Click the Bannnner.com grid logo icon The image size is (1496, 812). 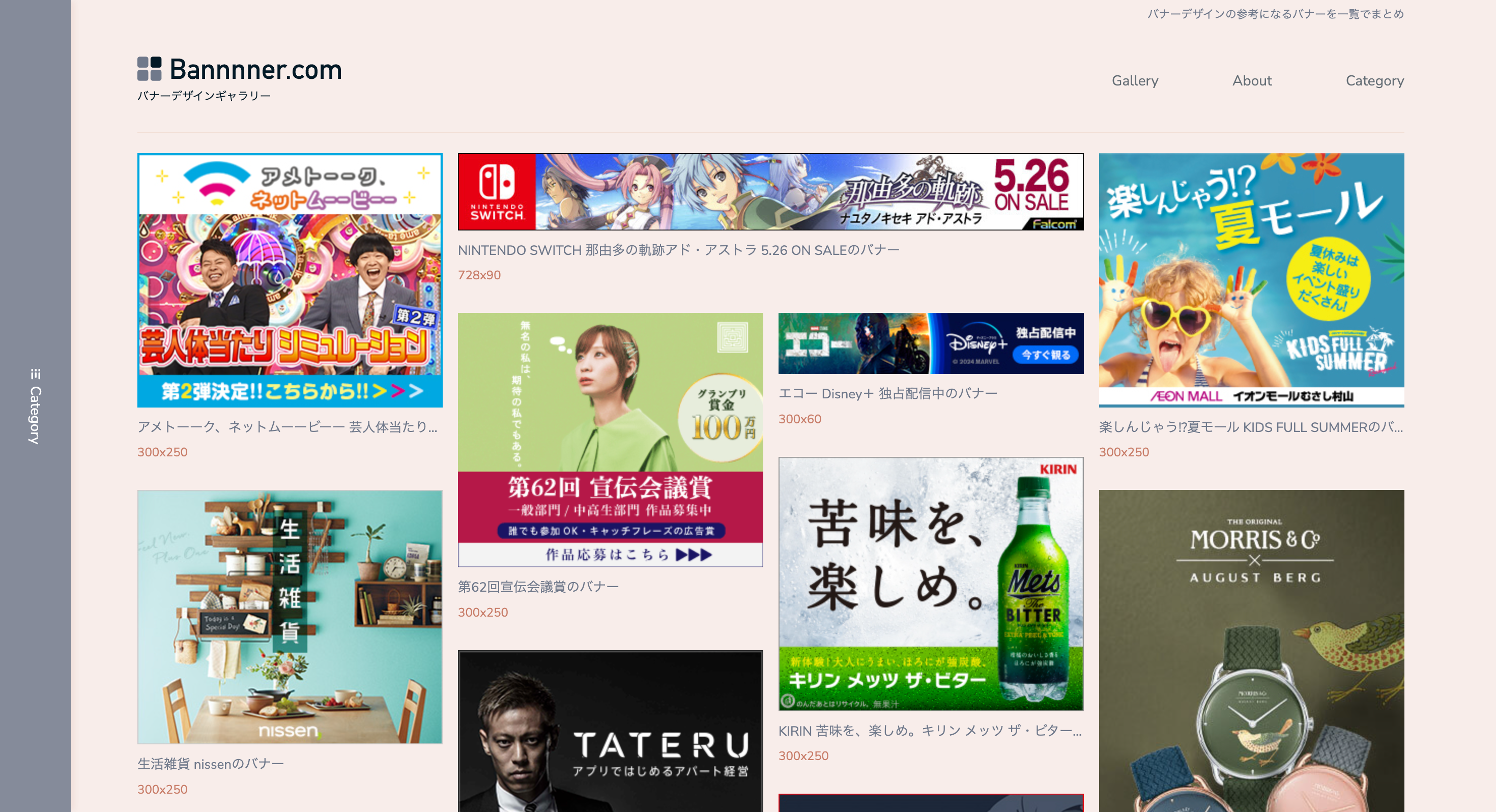(149, 69)
